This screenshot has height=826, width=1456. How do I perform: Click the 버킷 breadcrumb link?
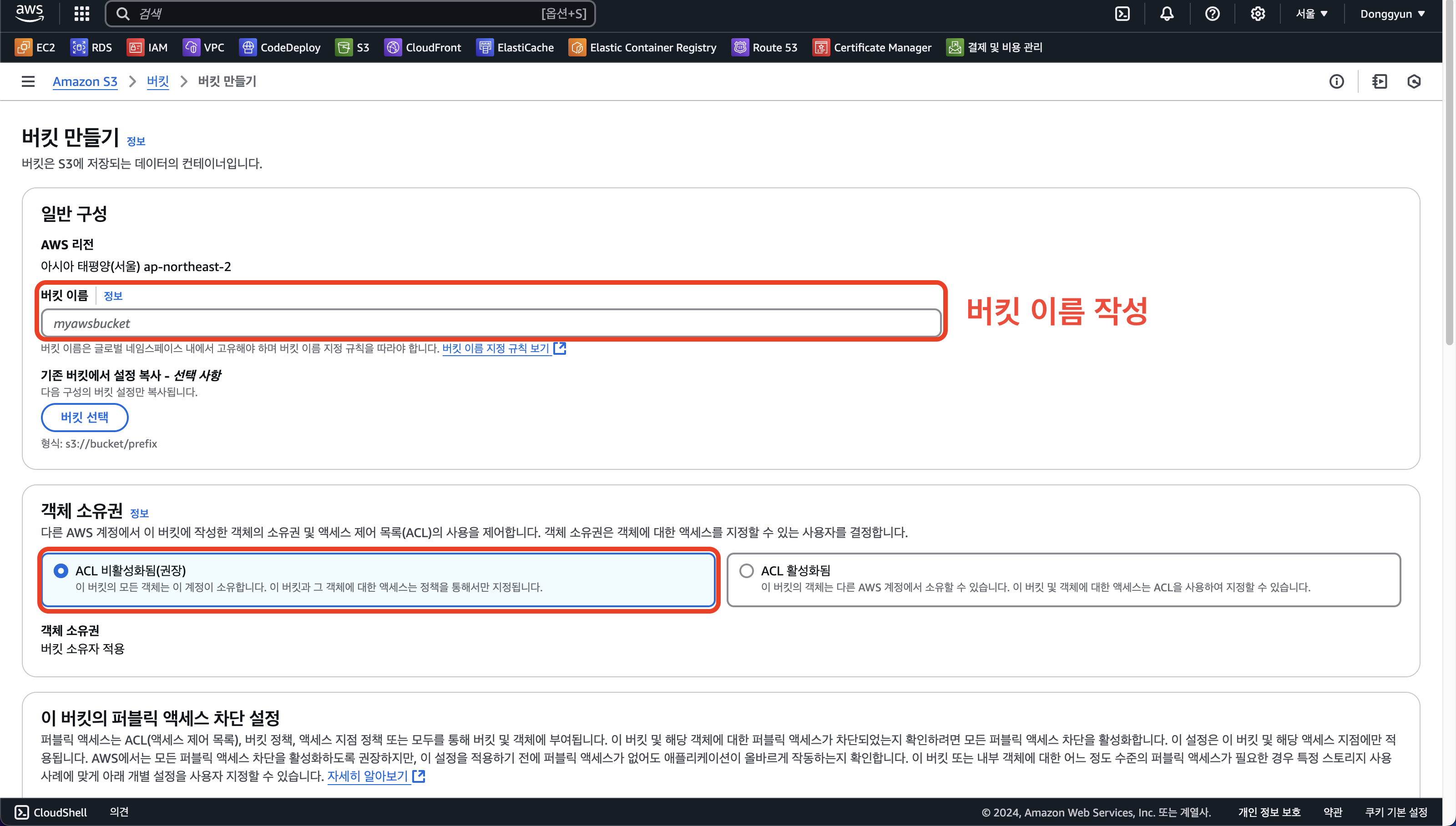(x=158, y=82)
